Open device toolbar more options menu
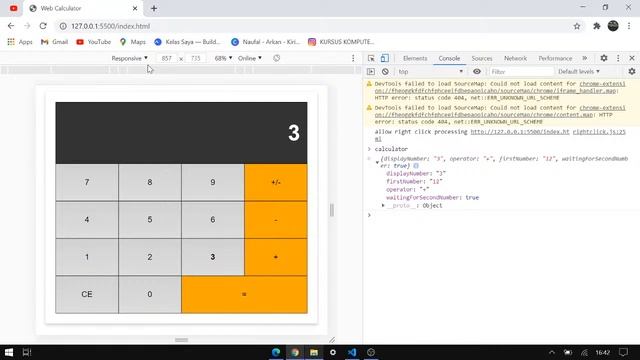This screenshot has height=360, width=640. (x=353, y=58)
